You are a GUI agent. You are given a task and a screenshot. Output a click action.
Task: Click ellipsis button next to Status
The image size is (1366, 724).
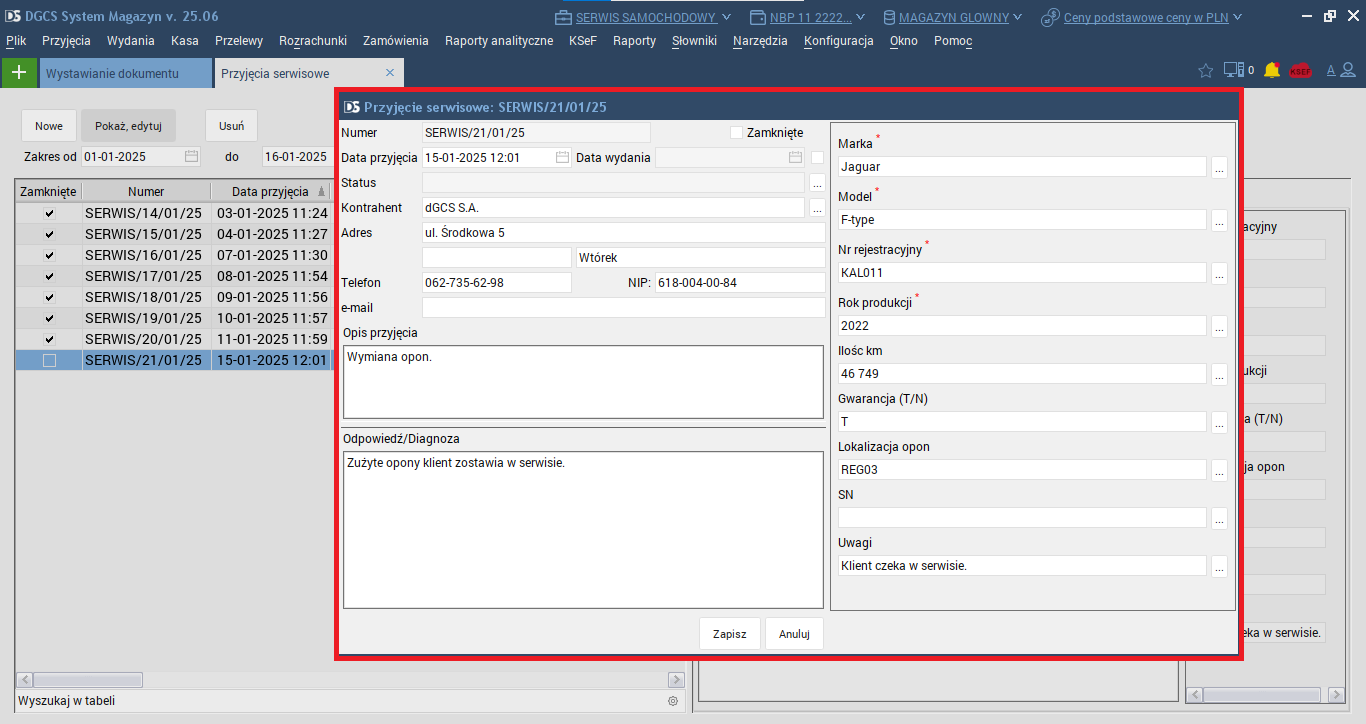coord(817,183)
